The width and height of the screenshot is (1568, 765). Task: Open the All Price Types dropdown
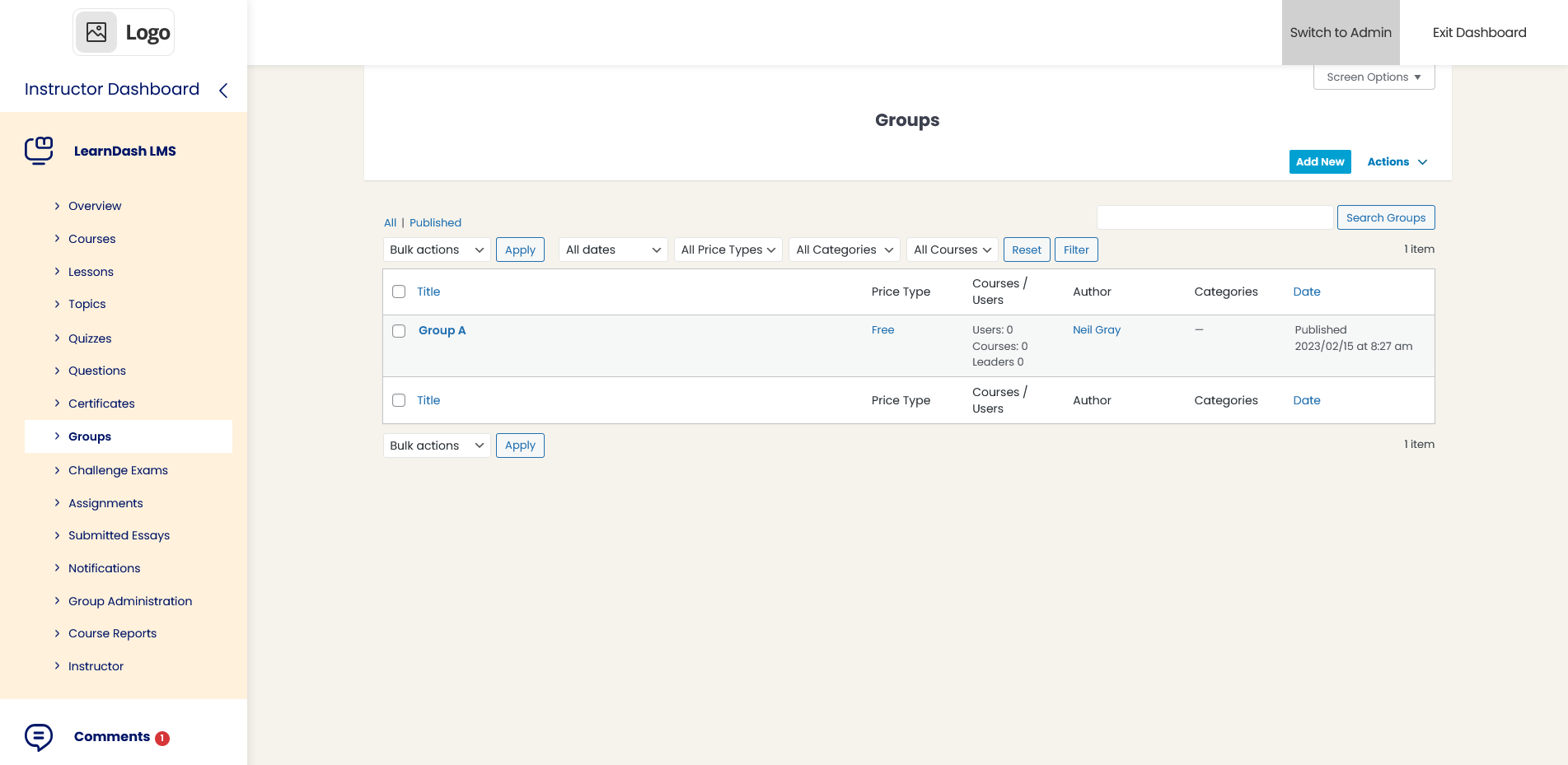click(728, 250)
